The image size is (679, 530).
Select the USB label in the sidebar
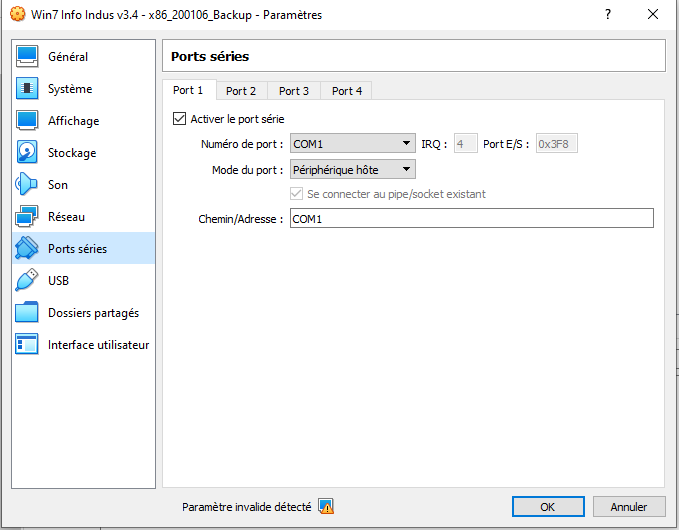click(x=58, y=281)
